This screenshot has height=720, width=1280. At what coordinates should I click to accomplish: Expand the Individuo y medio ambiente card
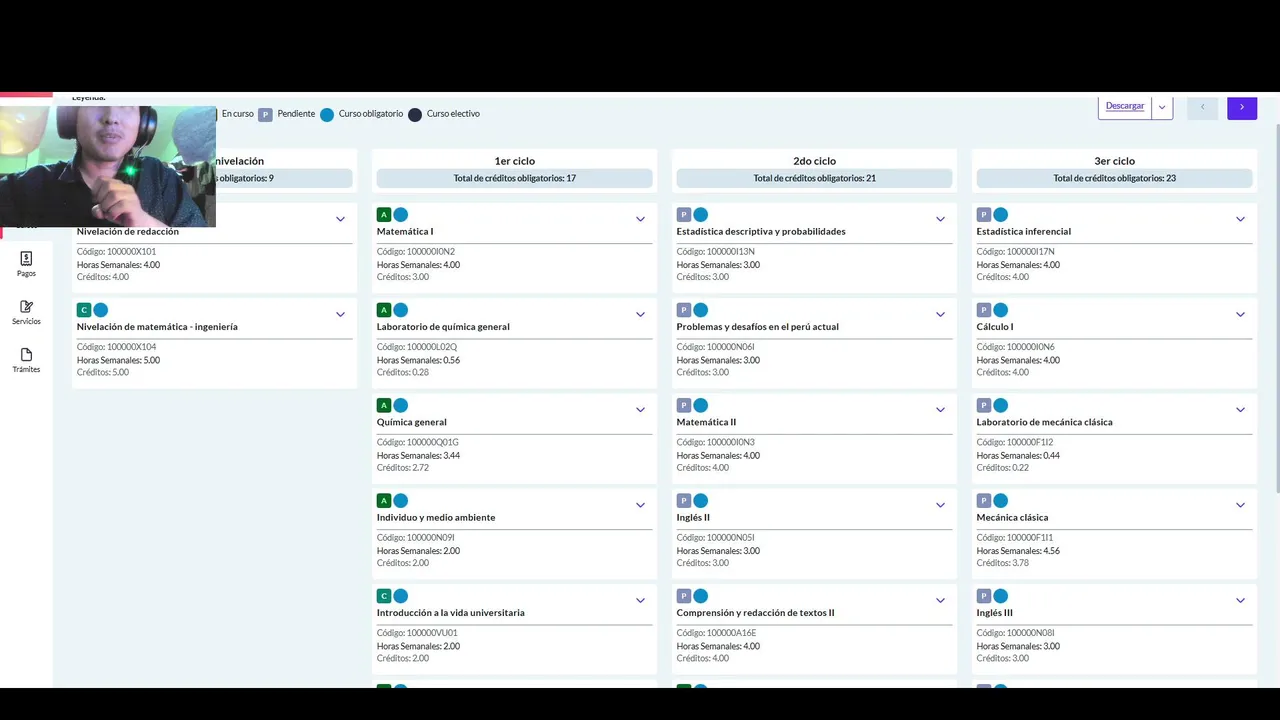pos(640,505)
